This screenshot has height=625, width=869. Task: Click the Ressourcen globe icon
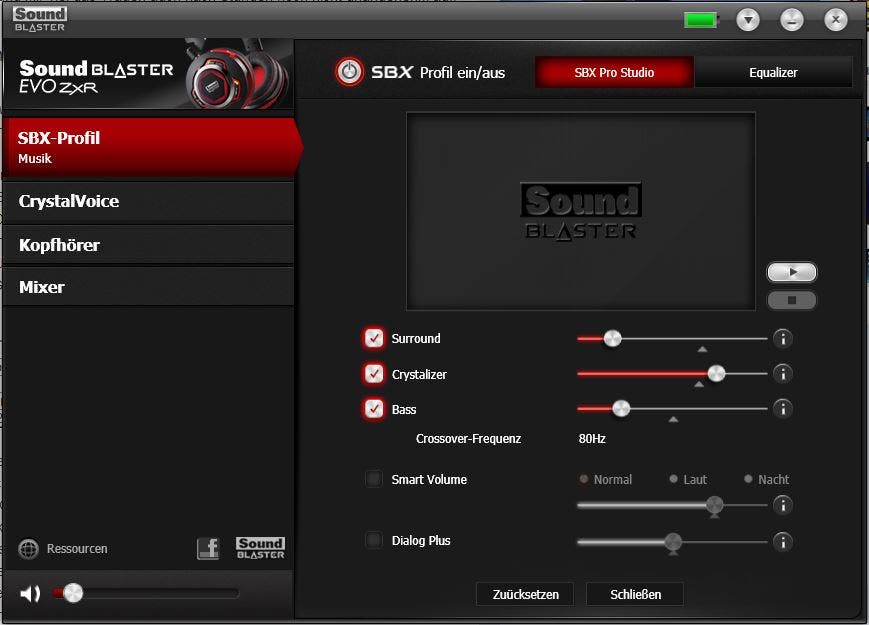point(28,549)
